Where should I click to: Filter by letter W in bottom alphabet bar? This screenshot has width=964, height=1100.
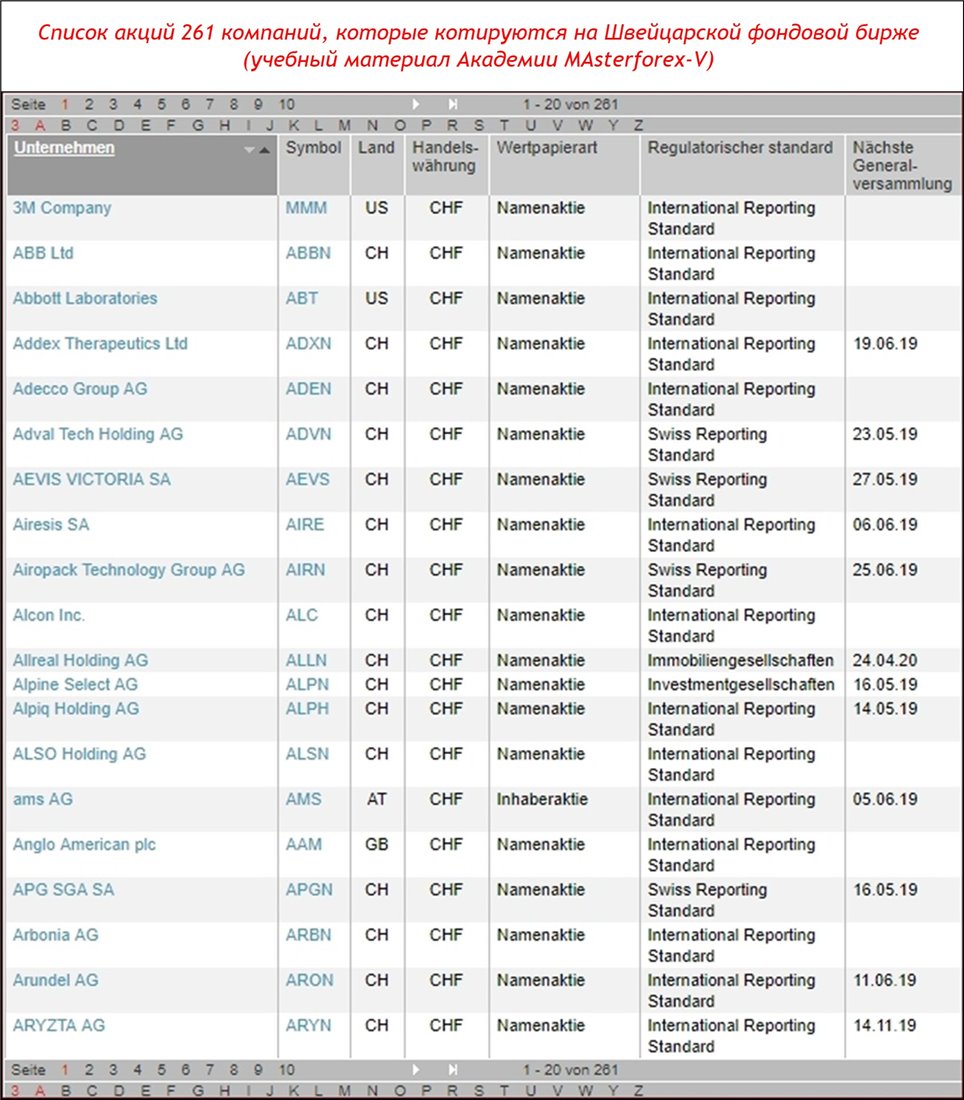(585, 1091)
